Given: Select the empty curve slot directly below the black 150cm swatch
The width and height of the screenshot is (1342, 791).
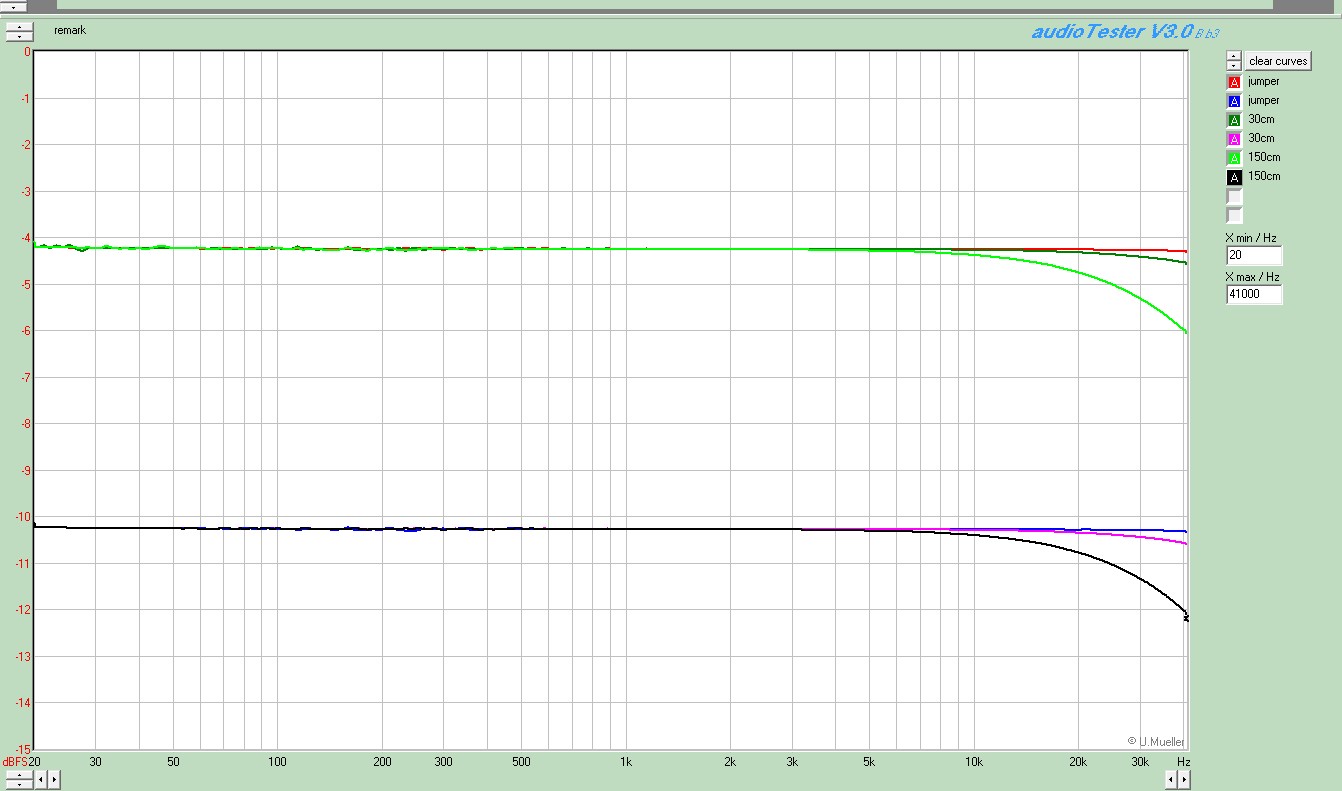Looking at the screenshot, I should tap(1234, 196).
